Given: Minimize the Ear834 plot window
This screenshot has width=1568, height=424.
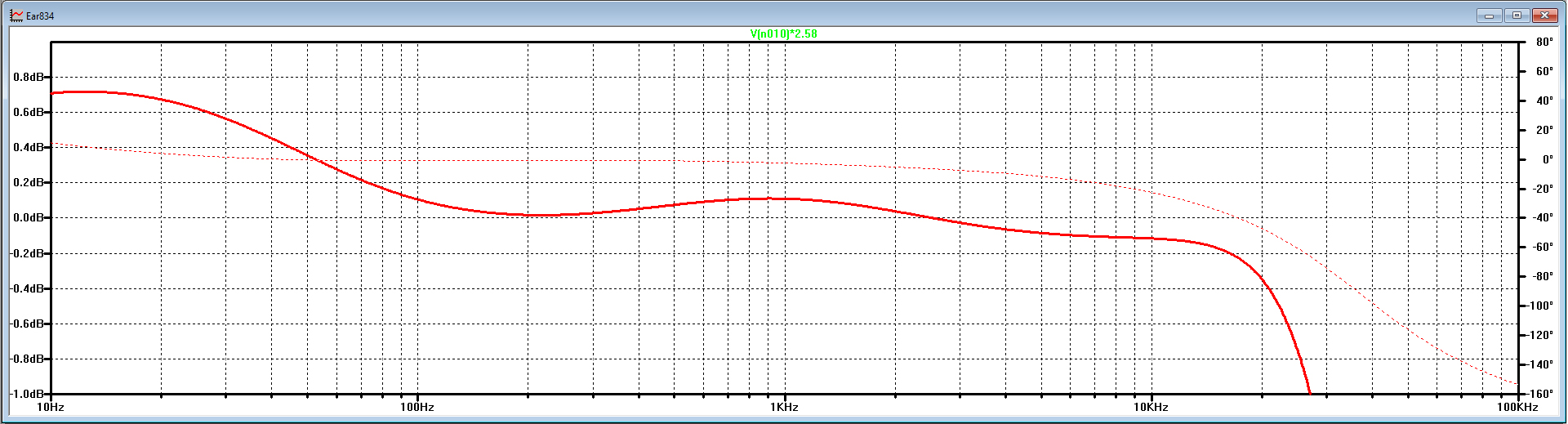Looking at the screenshot, I should click(1489, 16).
